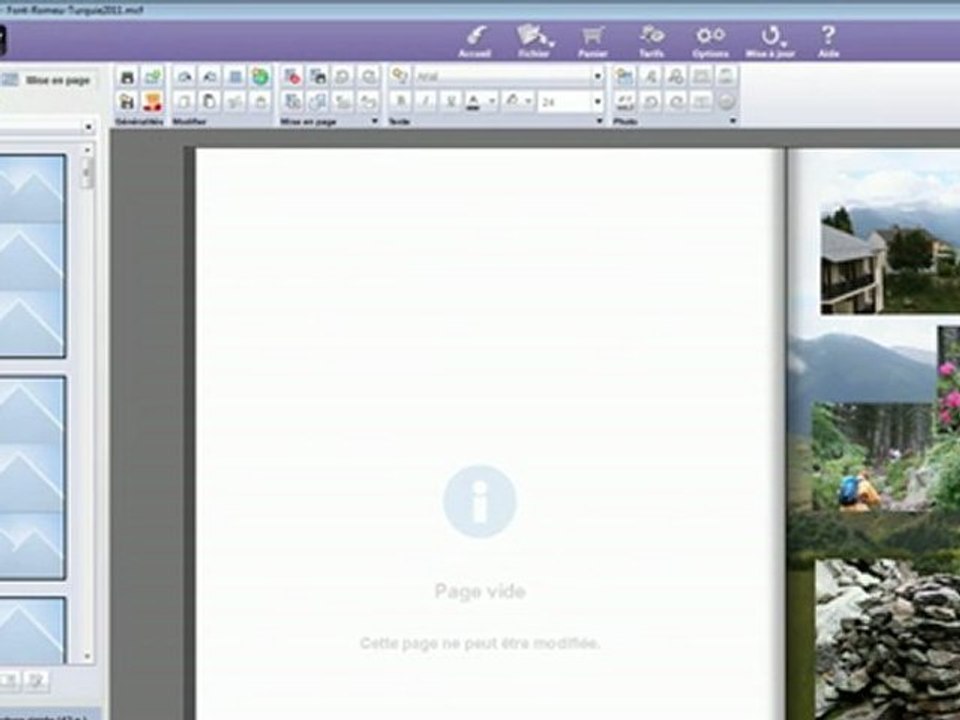Open the dropdown above layout thumbnails
Screen dimensions: 960x720
click(x=88, y=127)
